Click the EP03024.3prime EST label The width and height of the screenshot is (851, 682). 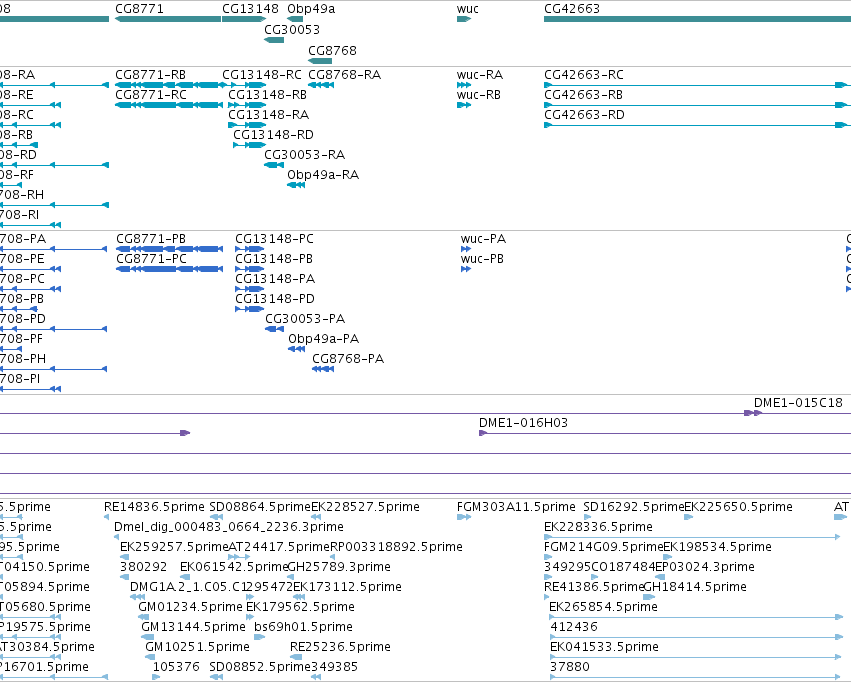[x=704, y=567]
